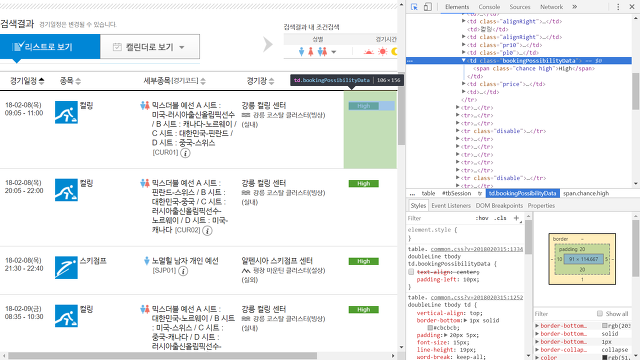Image resolution: width=640 pixels, height=360 pixels.
Task: Click High badge for ski jumping session
Action: click(364, 261)
